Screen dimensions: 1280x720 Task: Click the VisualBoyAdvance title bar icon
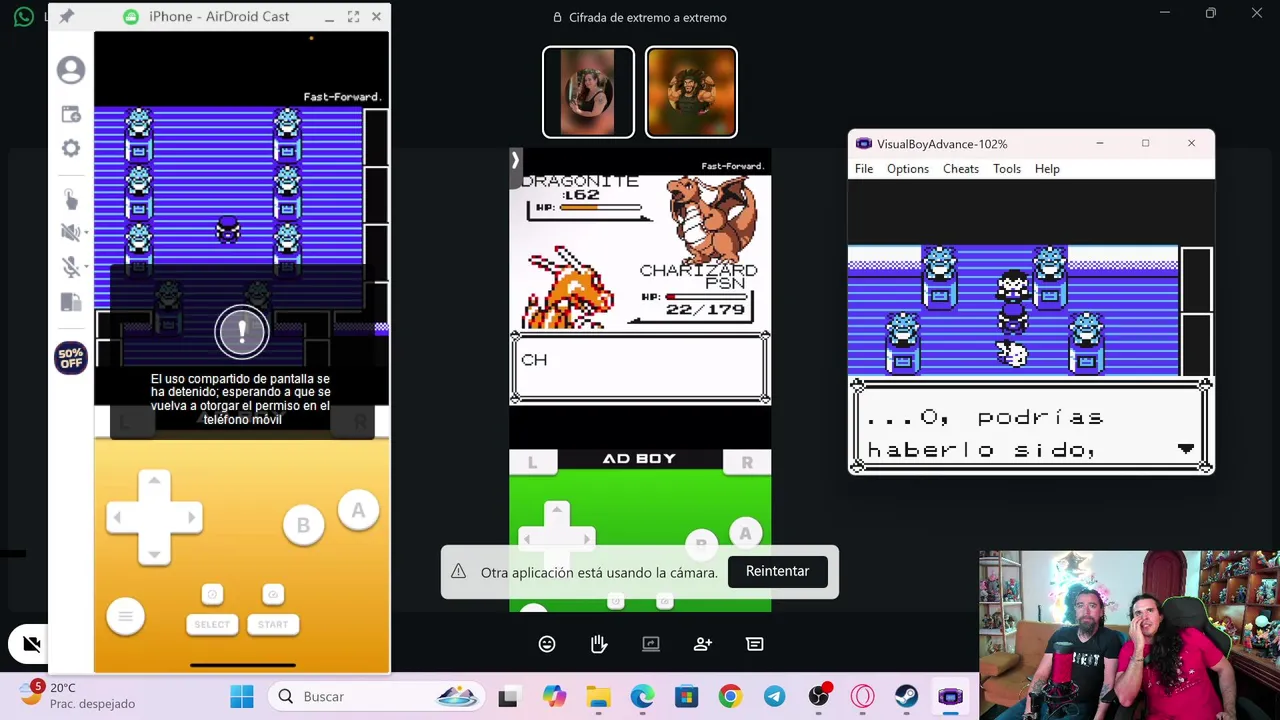point(864,144)
